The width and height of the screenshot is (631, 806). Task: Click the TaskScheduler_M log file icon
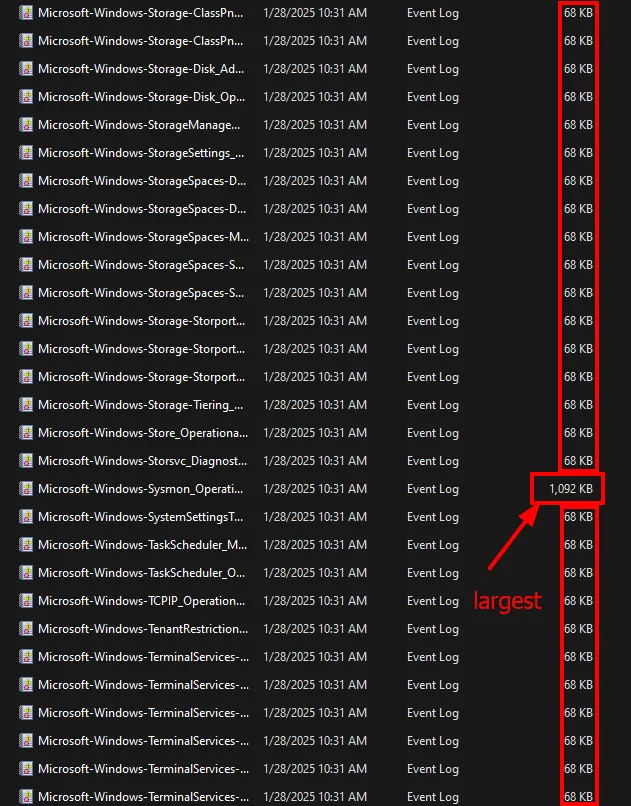click(27, 545)
